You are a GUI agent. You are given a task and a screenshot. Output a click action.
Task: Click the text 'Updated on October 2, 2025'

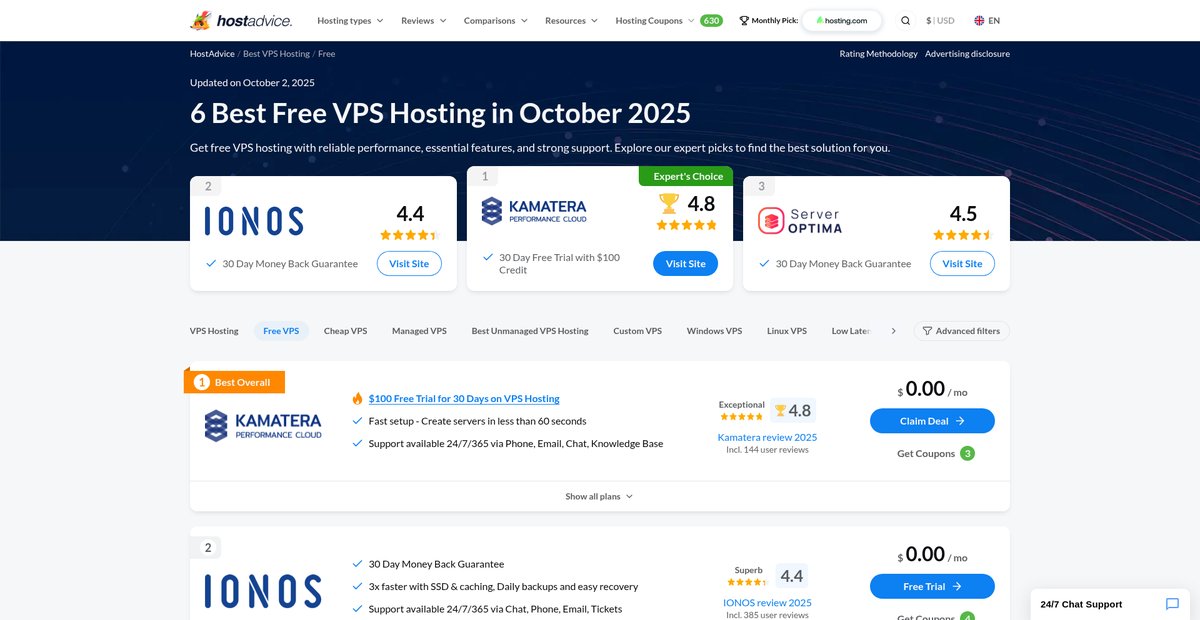point(252,83)
